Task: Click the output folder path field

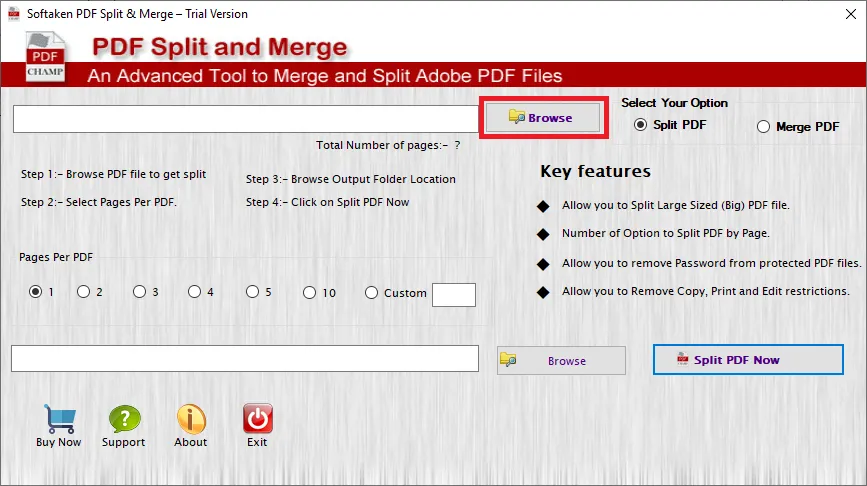Action: click(x=245, y=358)
